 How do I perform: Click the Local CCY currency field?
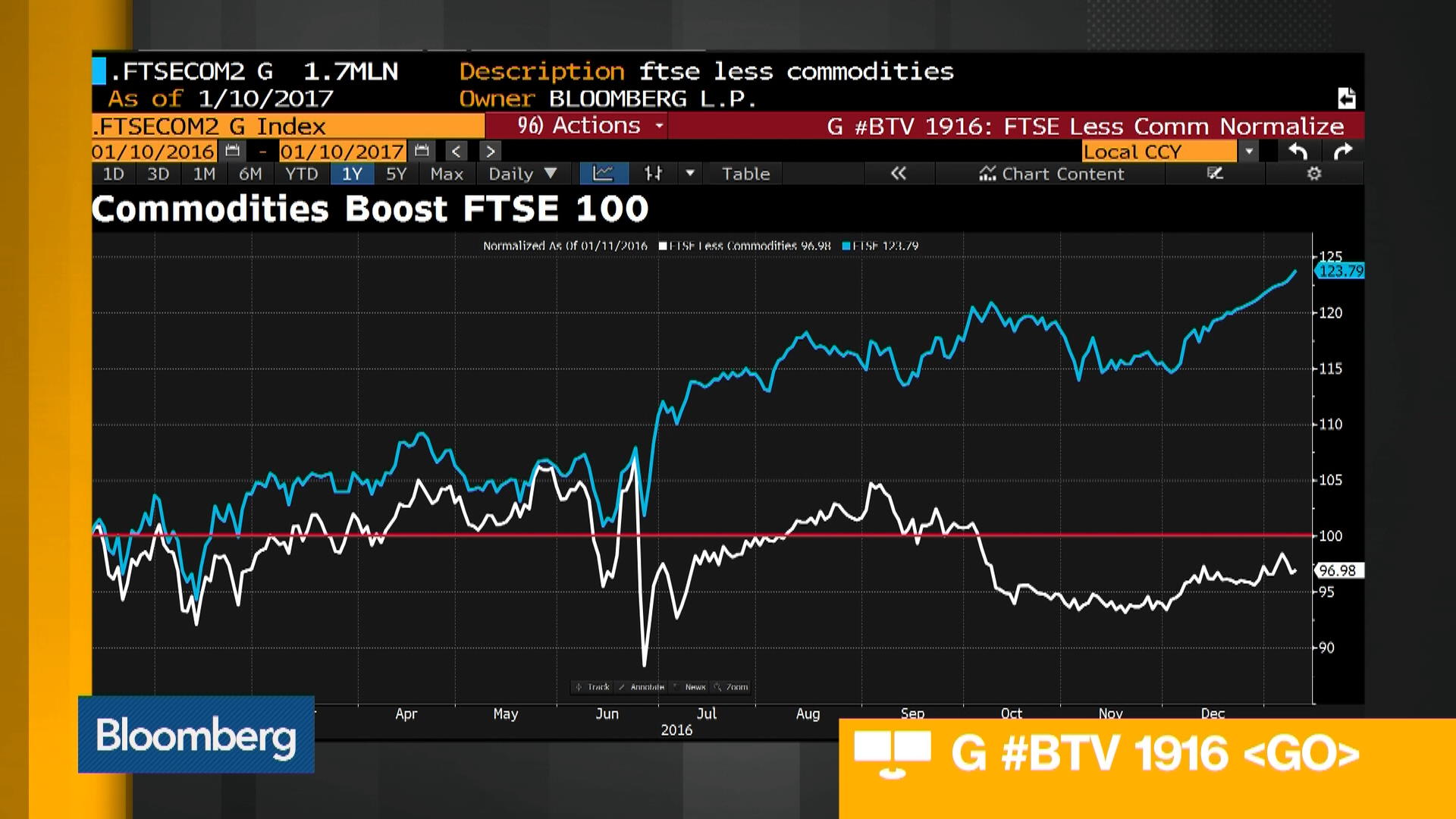[x=1159, y=151]
